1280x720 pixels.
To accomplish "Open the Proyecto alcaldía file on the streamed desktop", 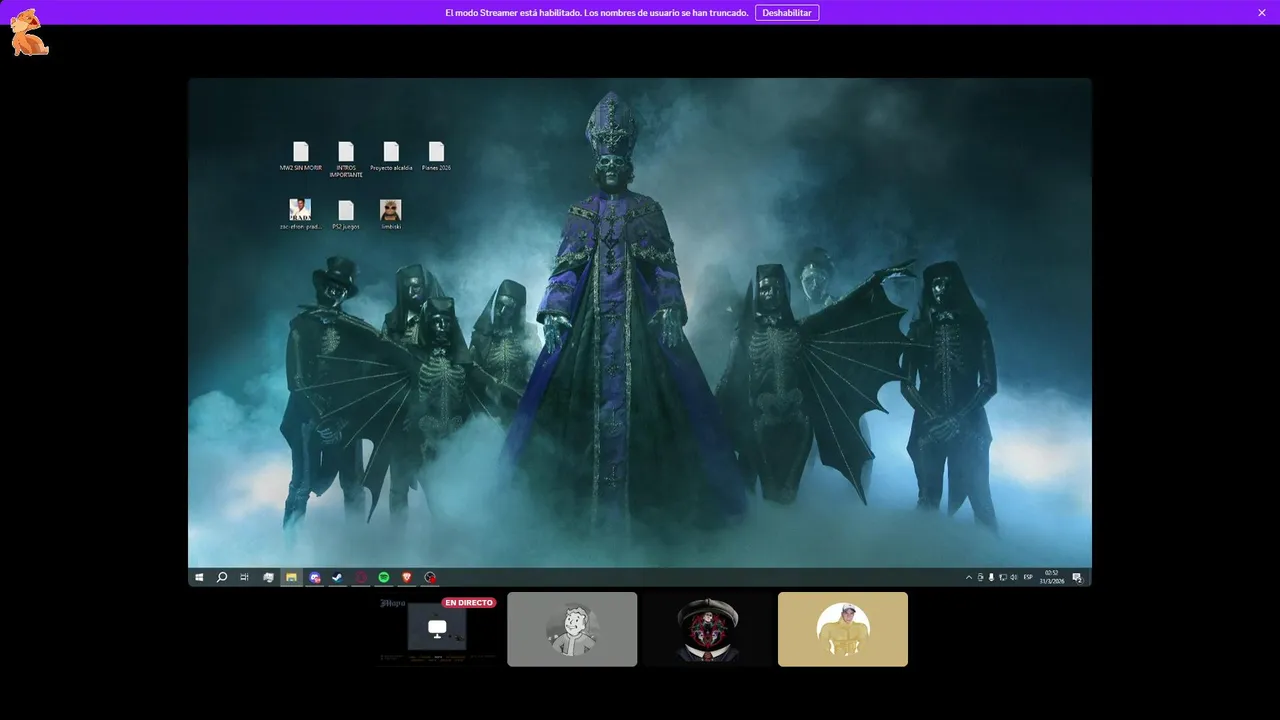I will [391, 157].
